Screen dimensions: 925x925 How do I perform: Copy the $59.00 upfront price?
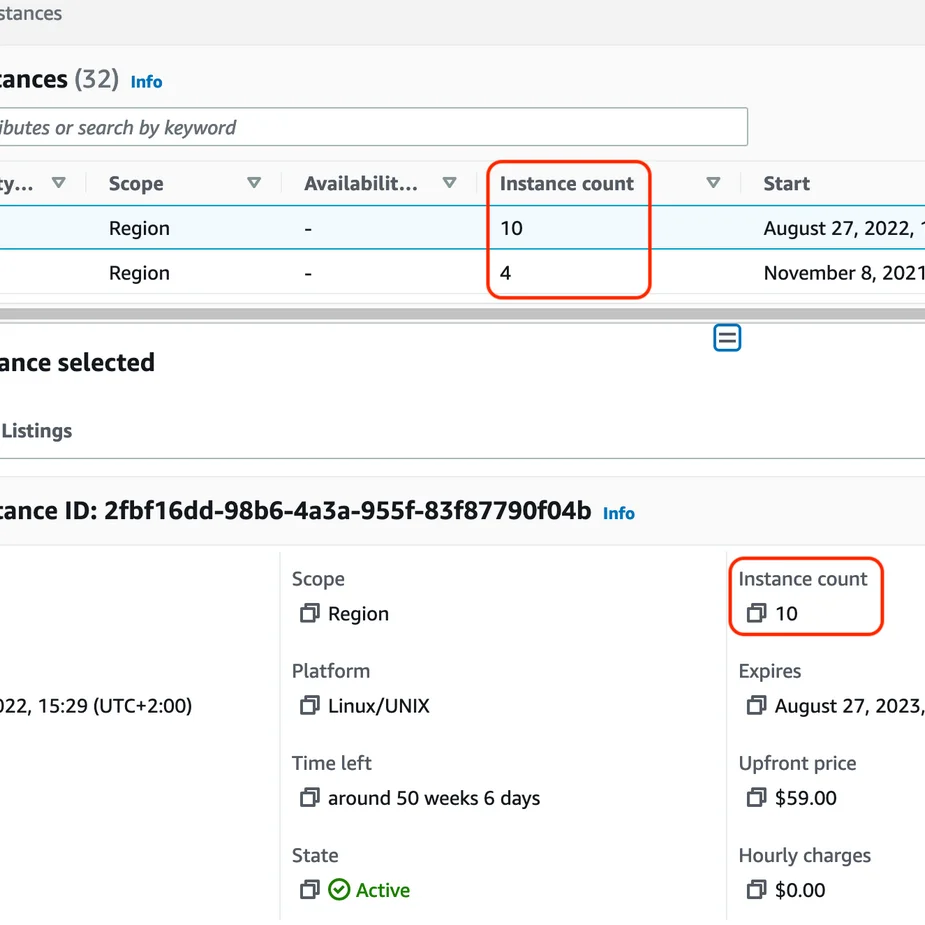point(756,798)
